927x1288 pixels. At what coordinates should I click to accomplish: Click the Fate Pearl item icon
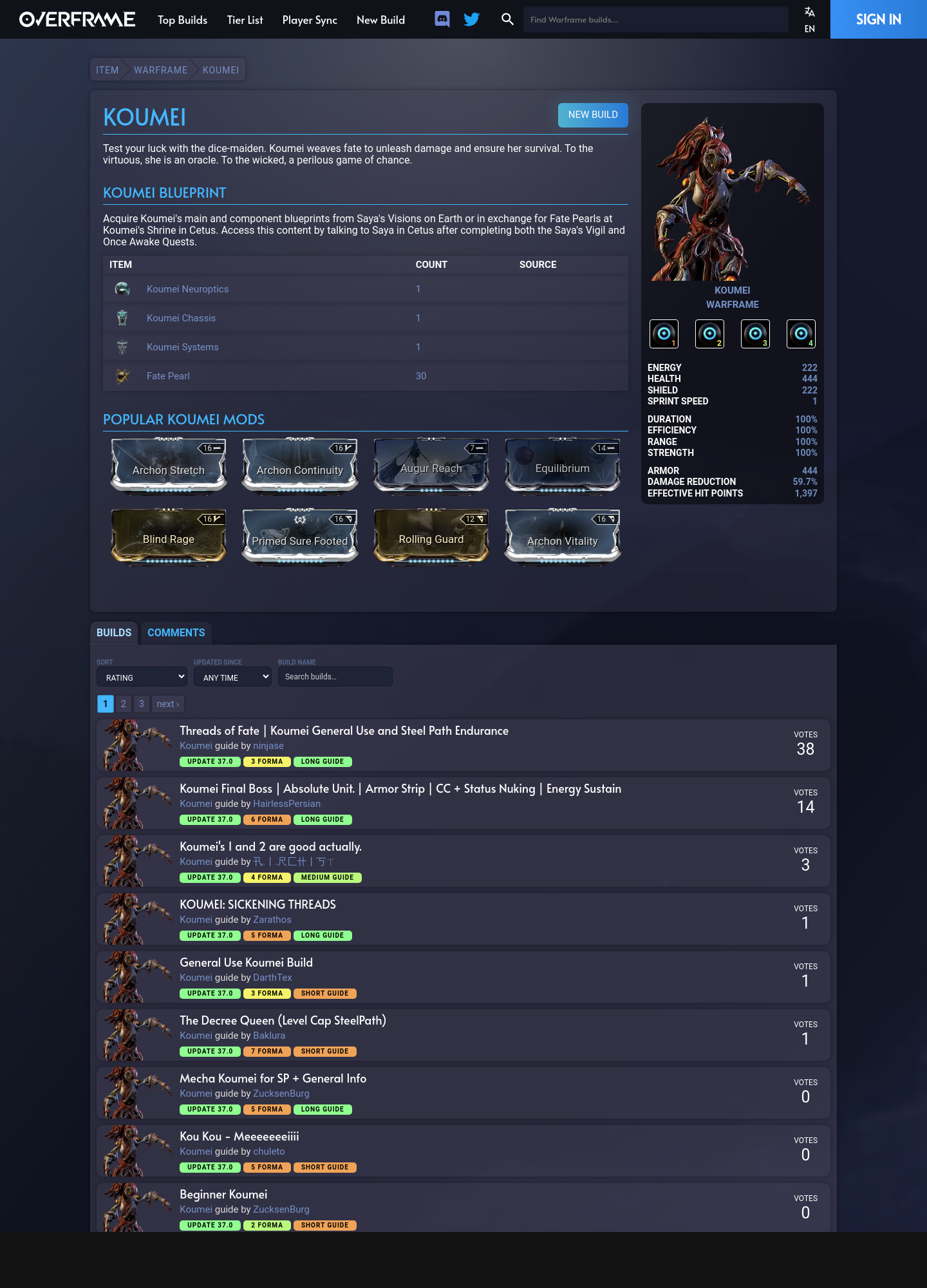click(x=122, y=376)
